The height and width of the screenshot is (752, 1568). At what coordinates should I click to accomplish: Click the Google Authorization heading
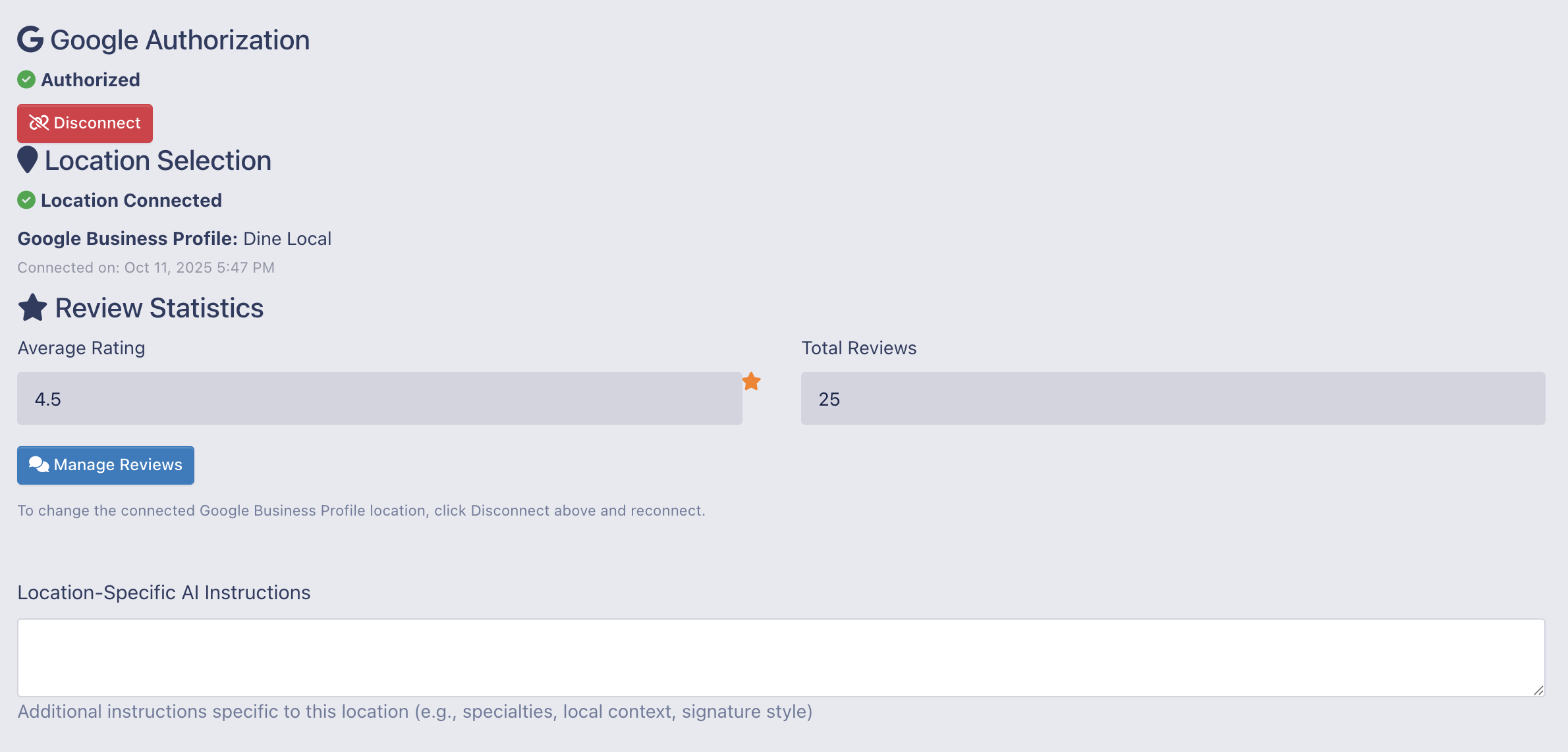point(180,40)
